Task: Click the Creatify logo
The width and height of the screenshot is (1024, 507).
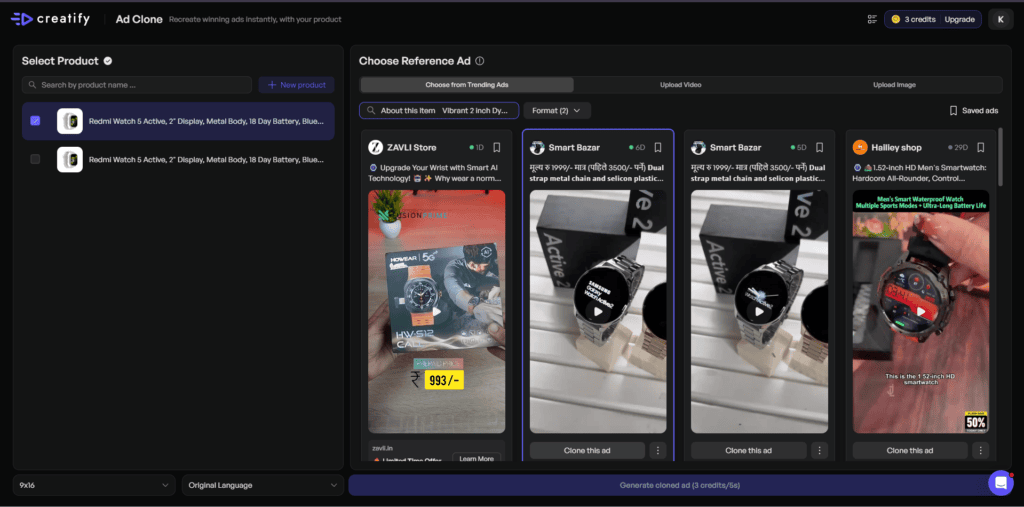Action: 50,19
